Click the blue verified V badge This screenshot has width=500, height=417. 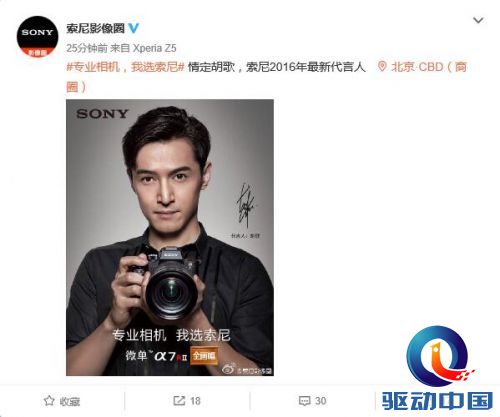pos(134,28)
